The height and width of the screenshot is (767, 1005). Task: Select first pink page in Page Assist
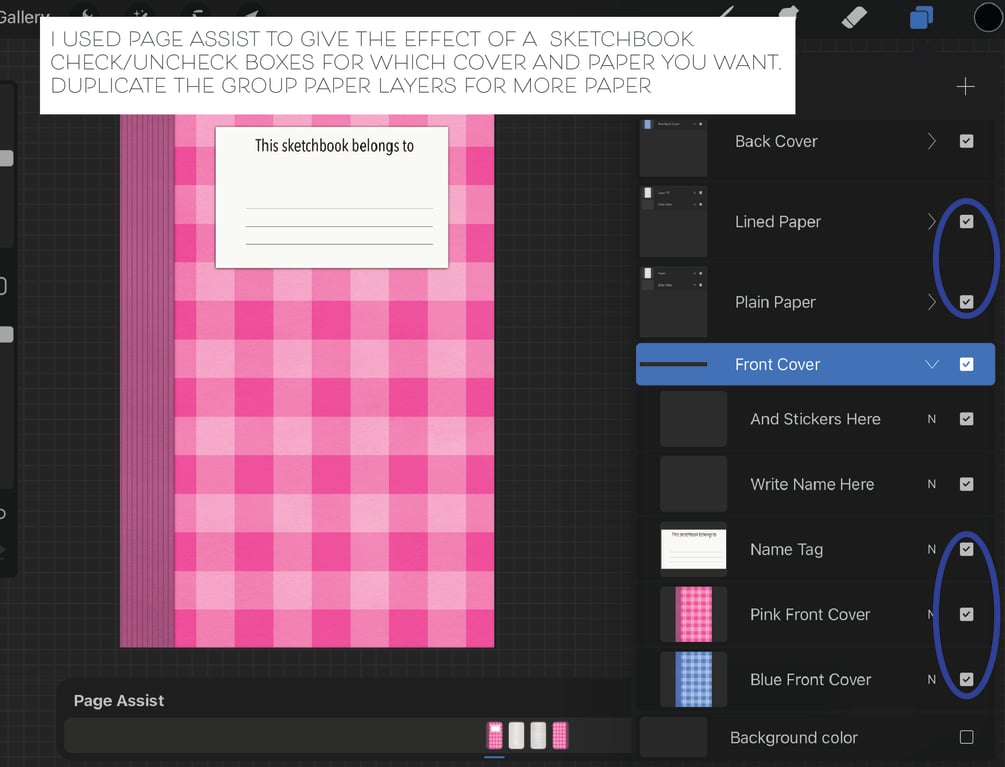pos(494,736)
